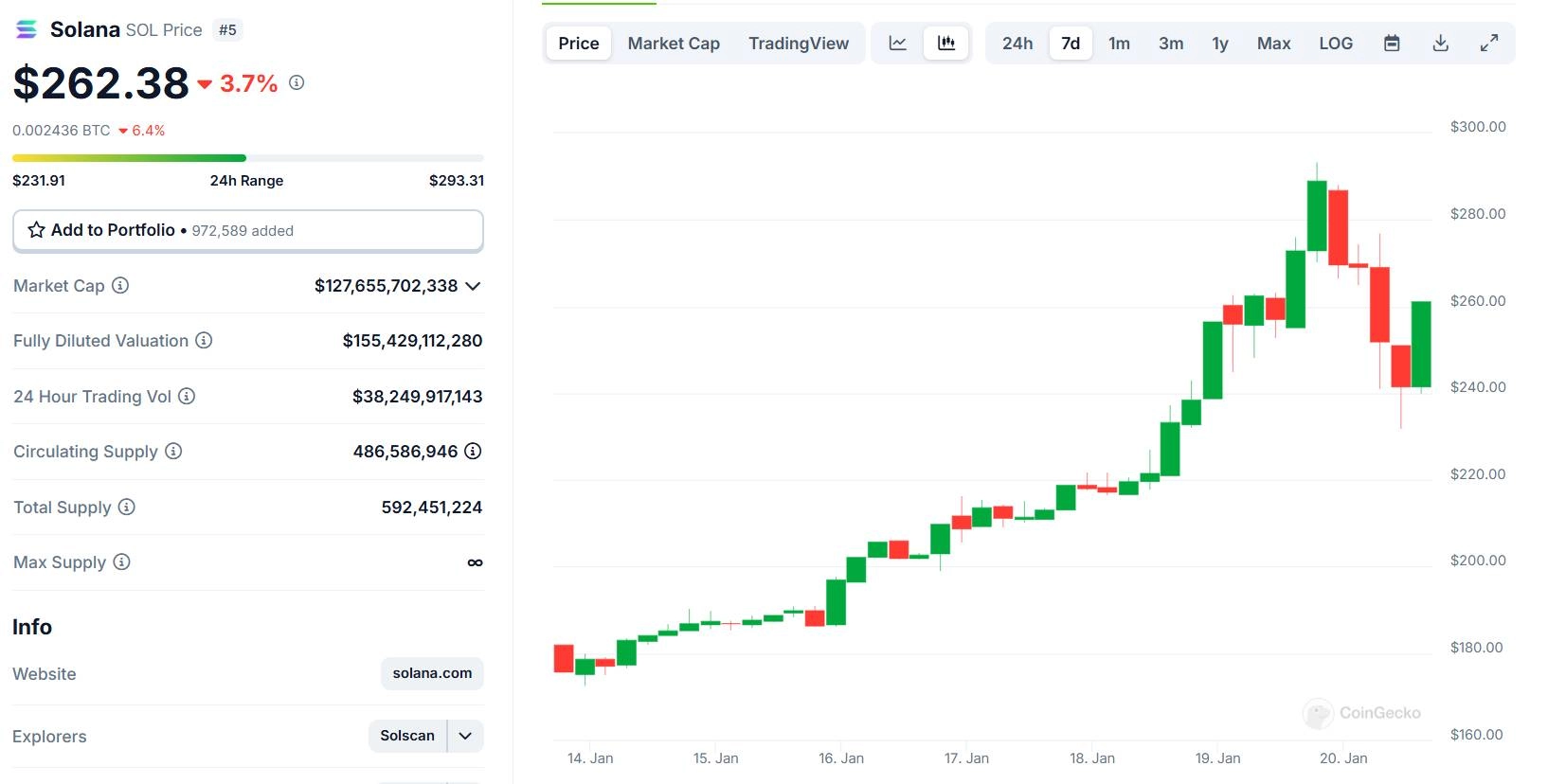Click Add to Portfolio button
This screenshot has height=784, width=1548.
pos(247,230)
